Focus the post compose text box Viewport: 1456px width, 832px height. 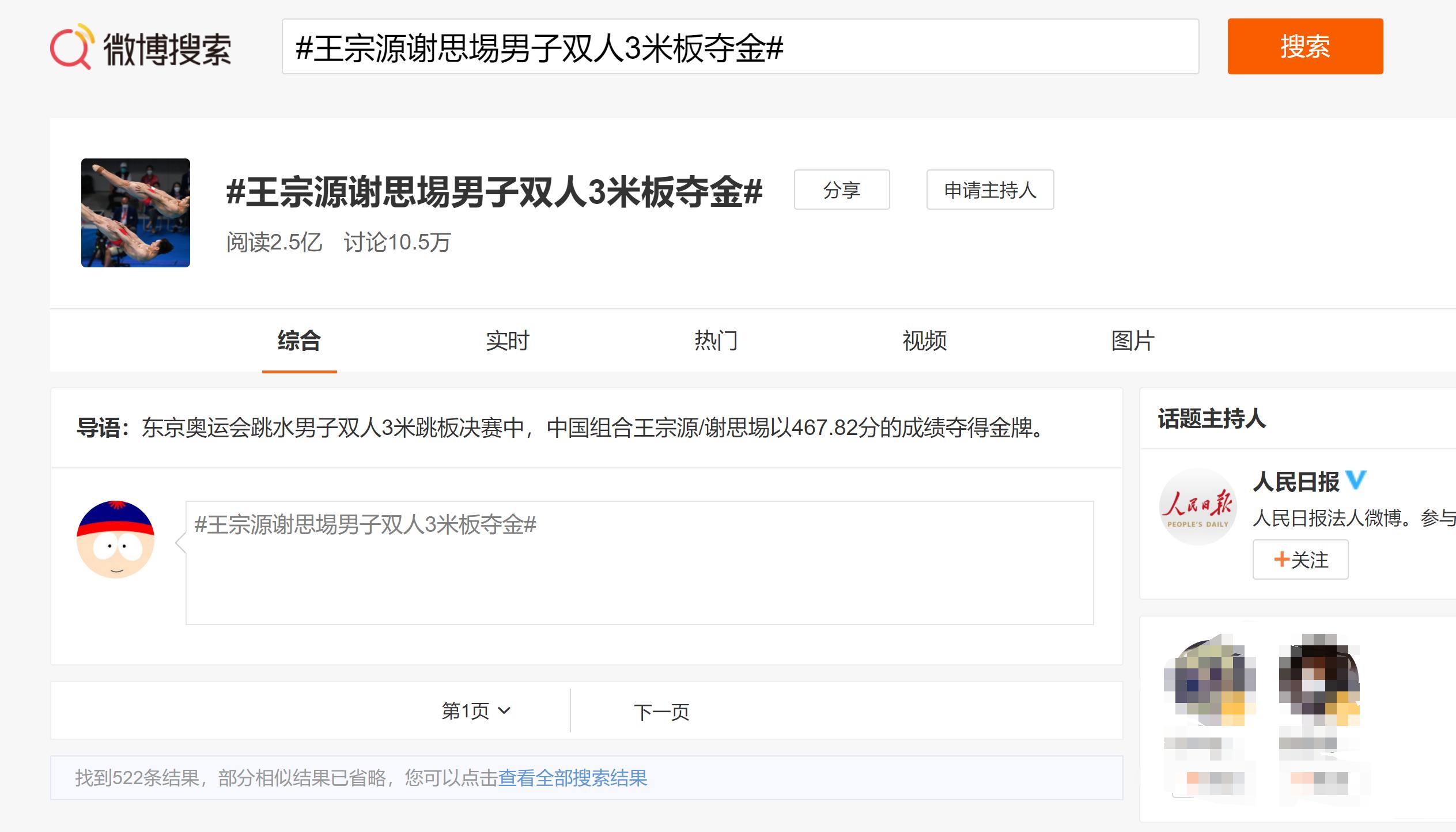[x=640, y=563]
